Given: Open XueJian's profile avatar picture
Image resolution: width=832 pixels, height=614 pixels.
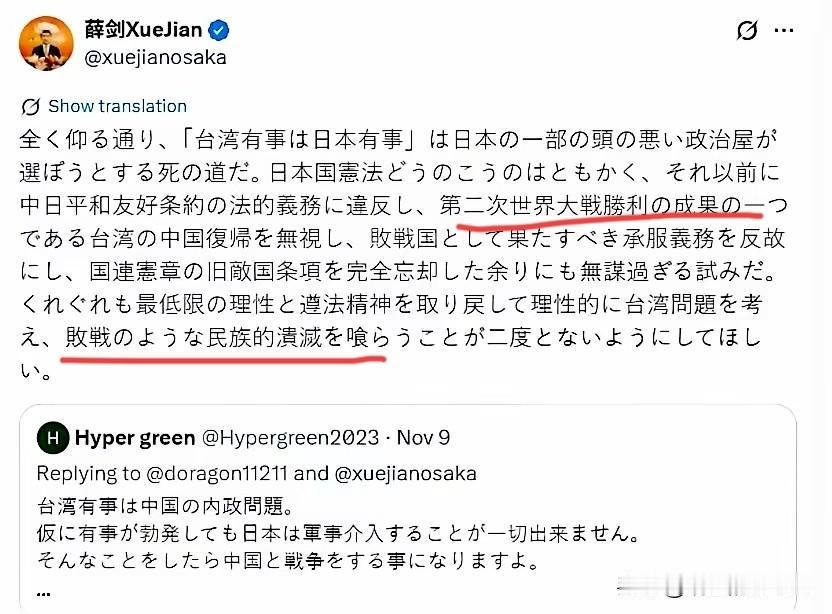Looking at the screenshot, I should pos(46,43).
